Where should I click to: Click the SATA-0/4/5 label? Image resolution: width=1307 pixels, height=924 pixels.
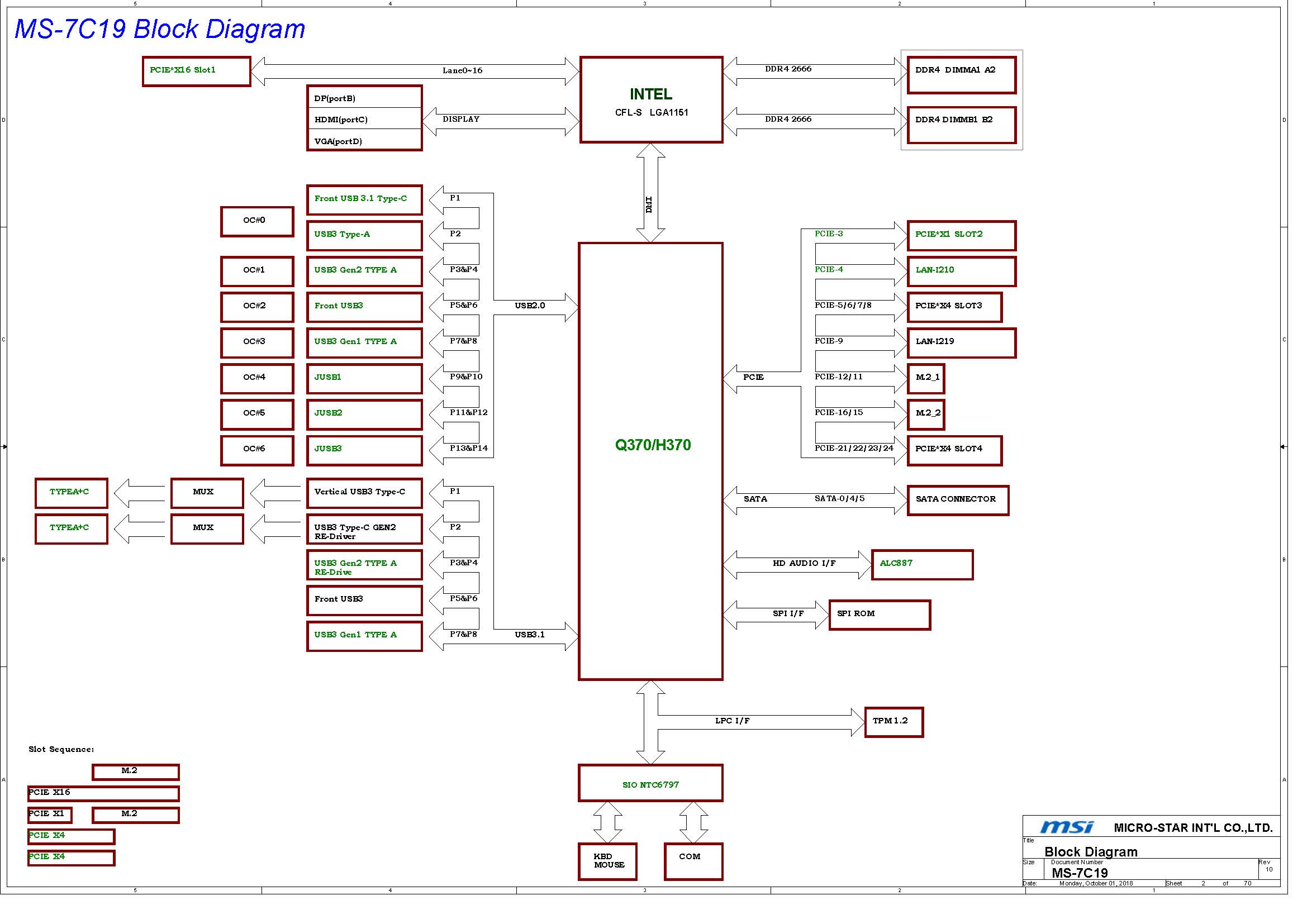(839, 498)
